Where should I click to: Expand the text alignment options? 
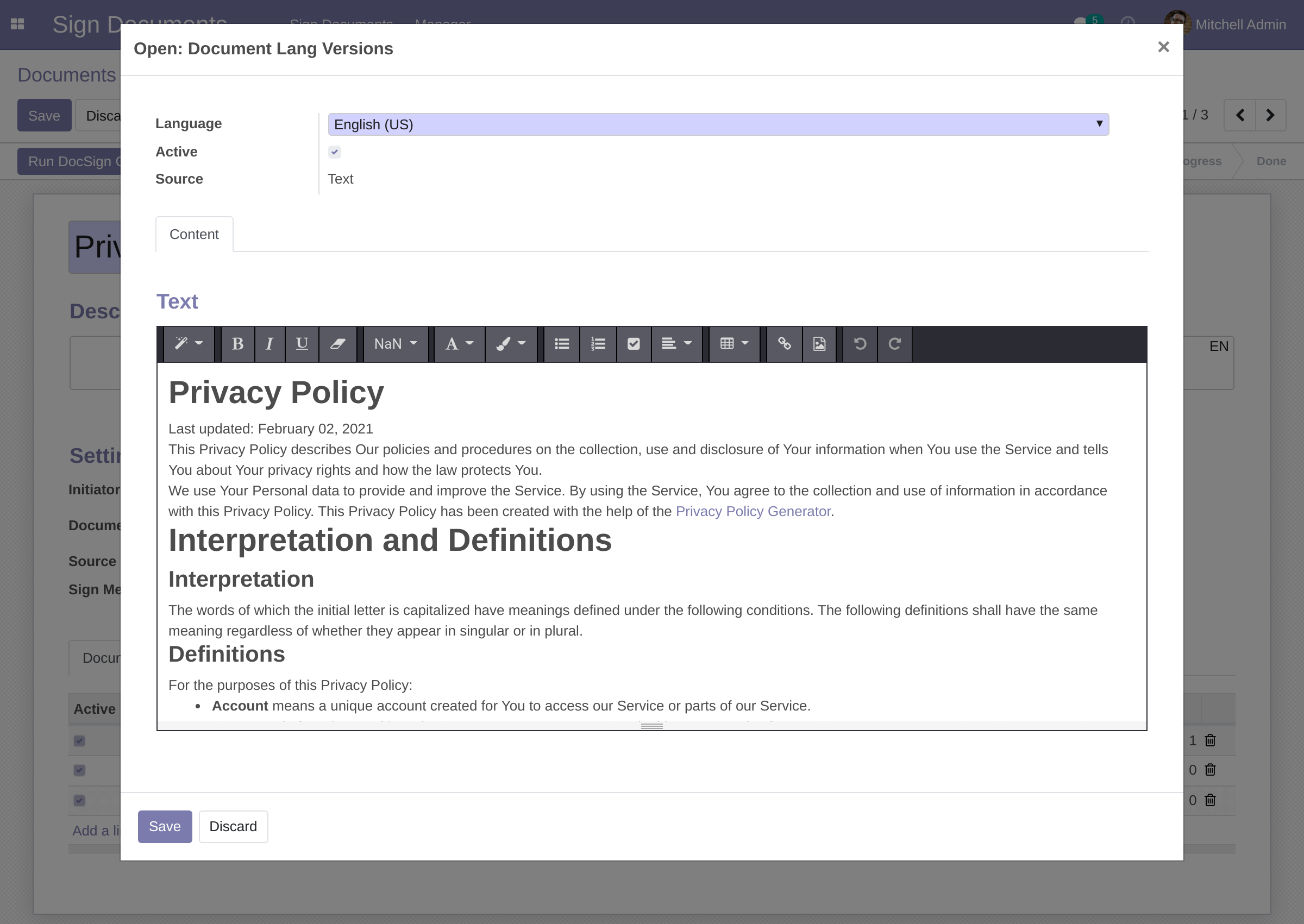676,344
